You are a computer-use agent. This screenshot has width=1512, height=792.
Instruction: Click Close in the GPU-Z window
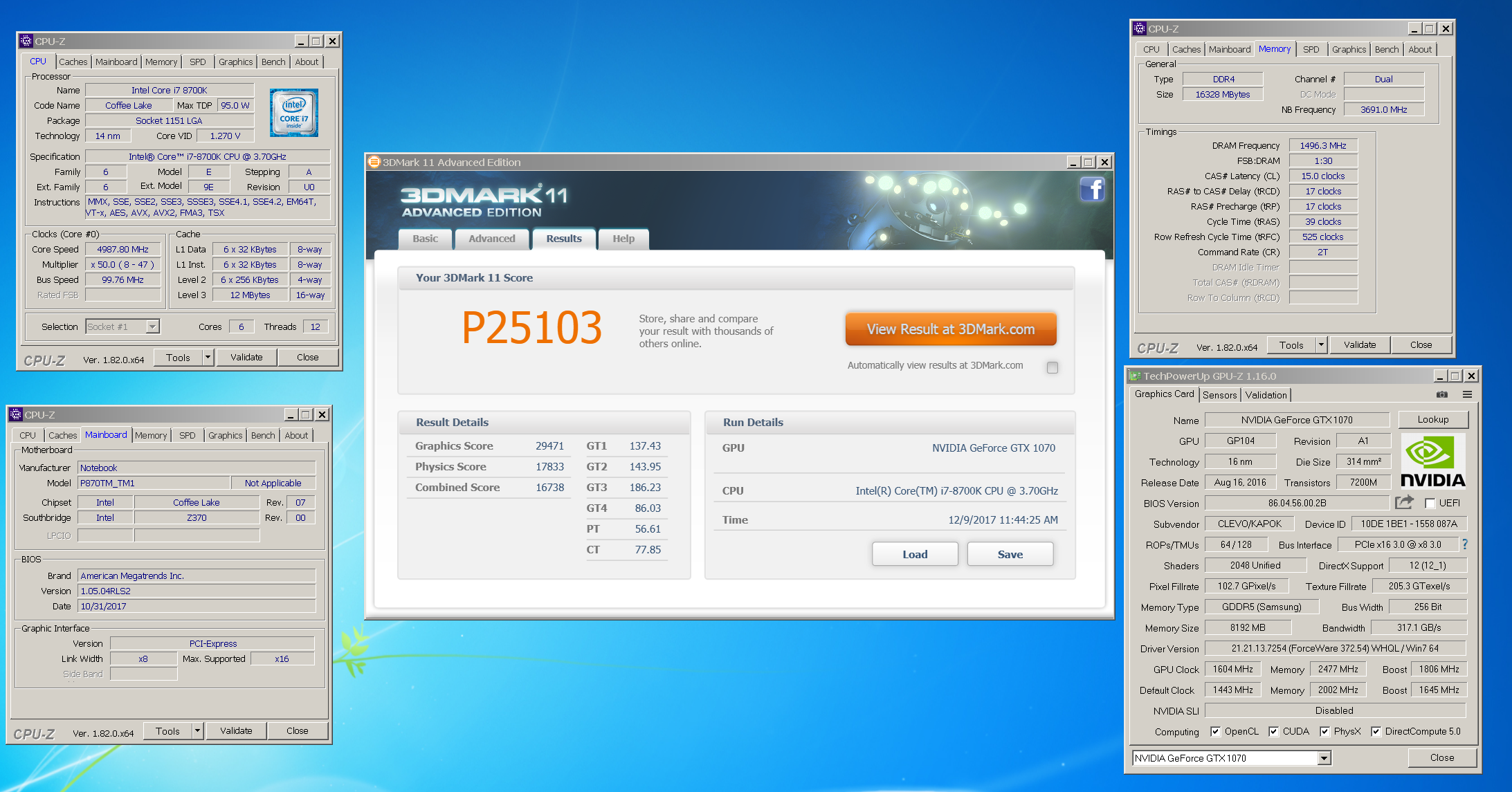click(x=1442, y=757)
